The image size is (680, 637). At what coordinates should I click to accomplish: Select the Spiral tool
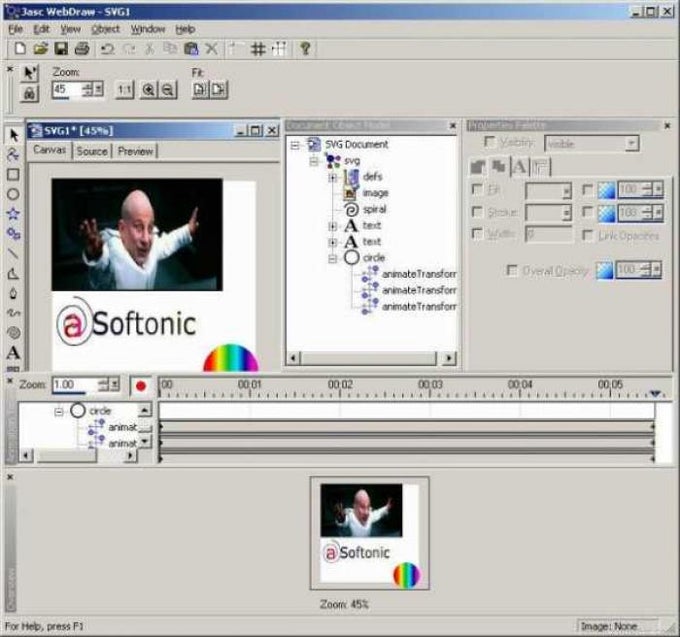(13, 333)
